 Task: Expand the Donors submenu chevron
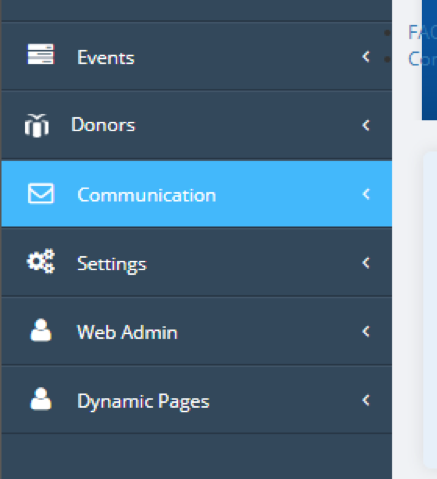pyautogui.click(x=366, y=125)
